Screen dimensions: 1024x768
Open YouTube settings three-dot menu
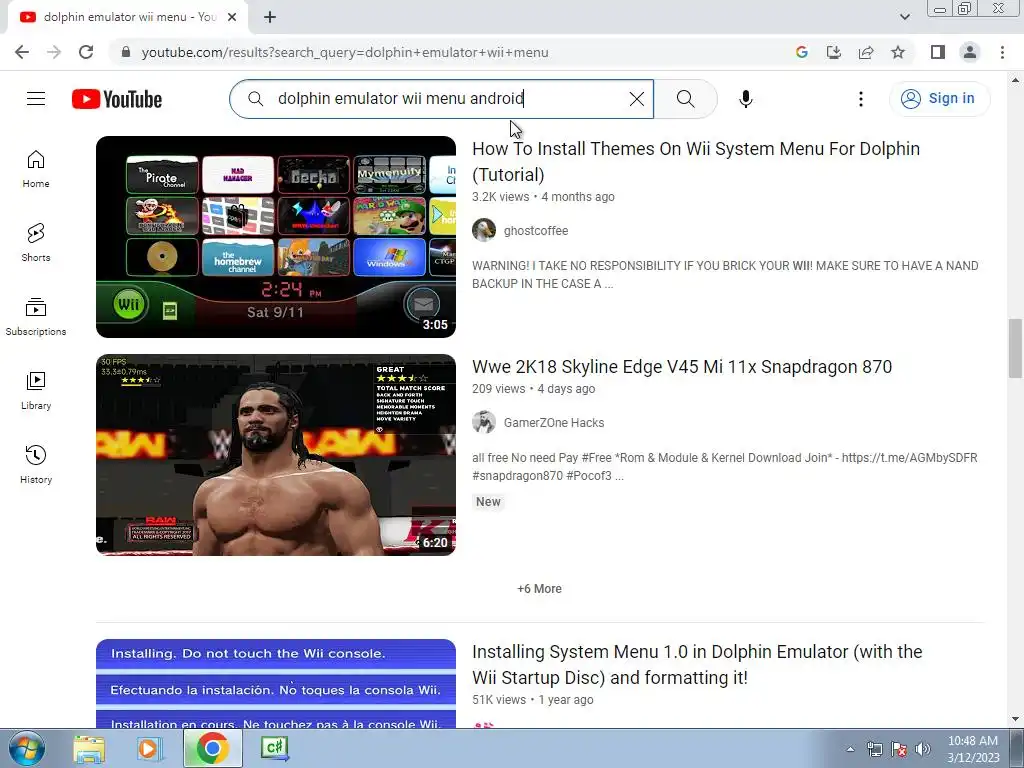tap(861, 99)
